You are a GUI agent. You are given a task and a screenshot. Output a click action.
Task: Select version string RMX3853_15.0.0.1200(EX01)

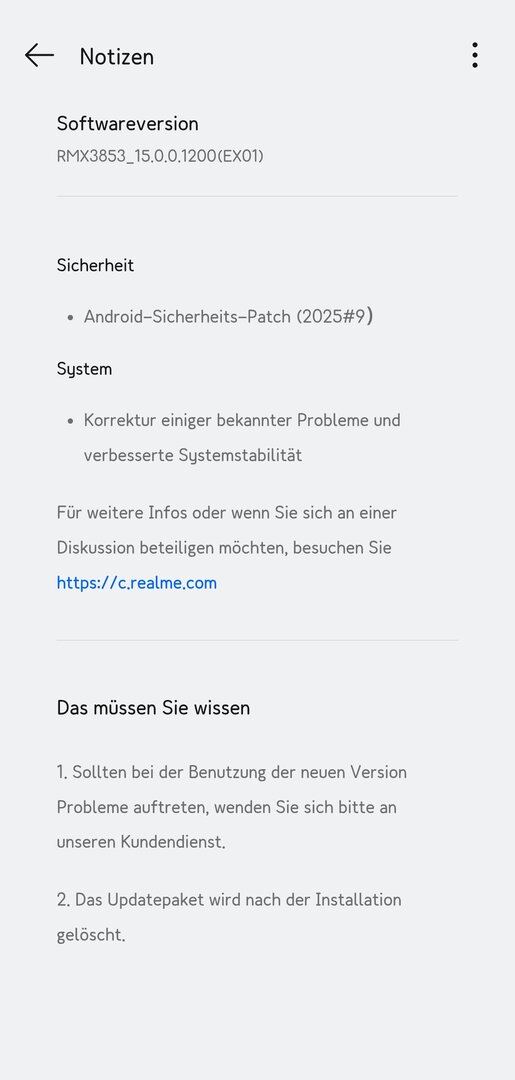coord(160,156)
